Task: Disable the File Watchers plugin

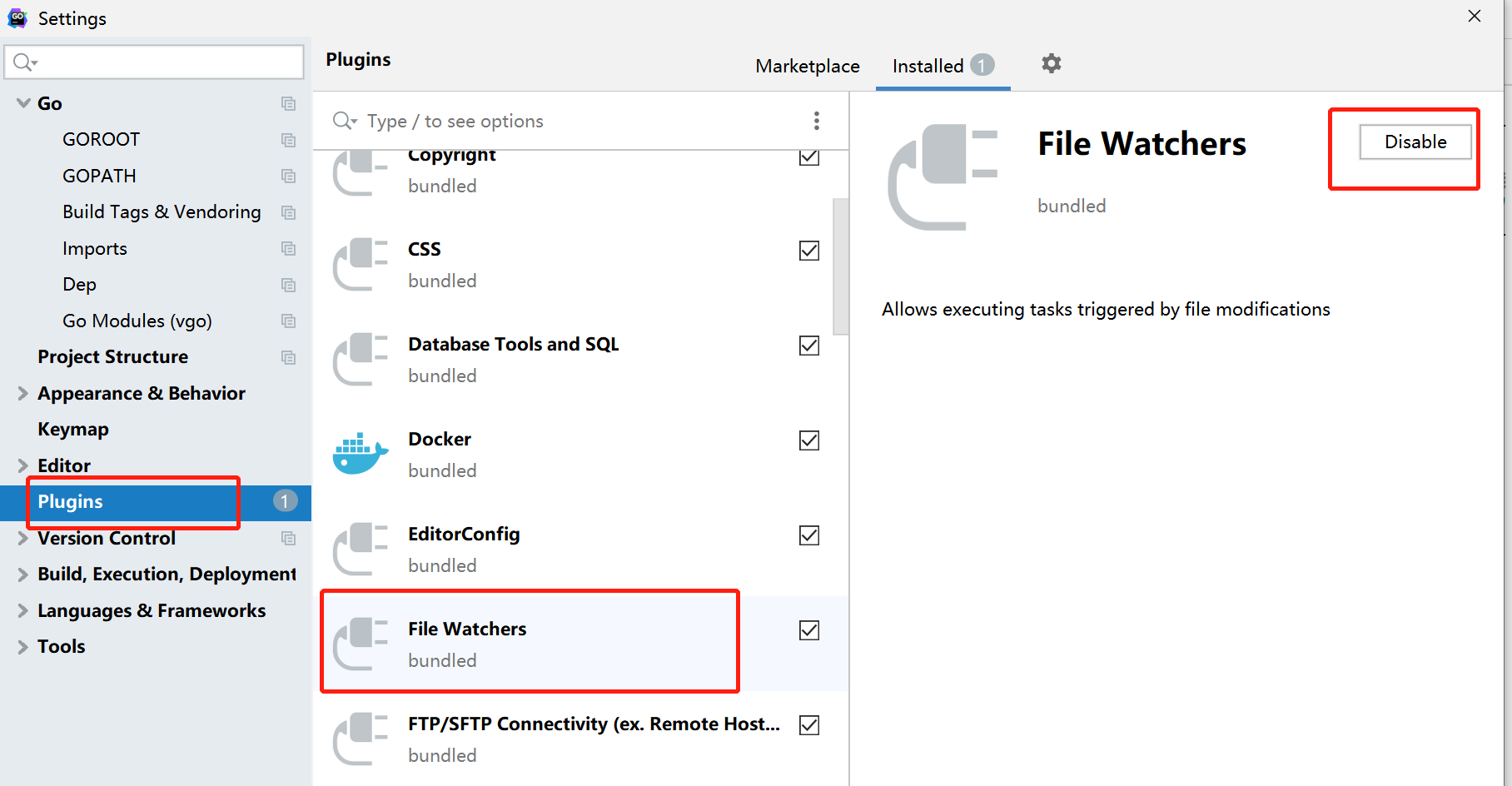Action: pos(1415,142)
